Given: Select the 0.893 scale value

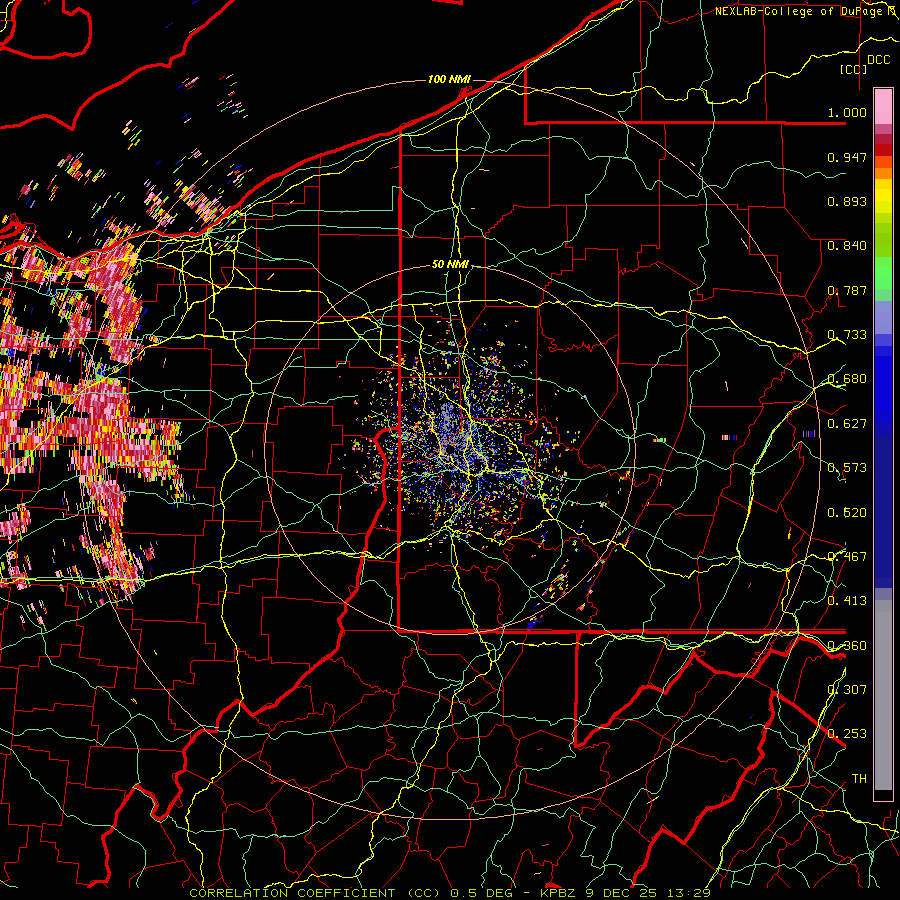Looking at the screenshot, I should pos(847,201).
